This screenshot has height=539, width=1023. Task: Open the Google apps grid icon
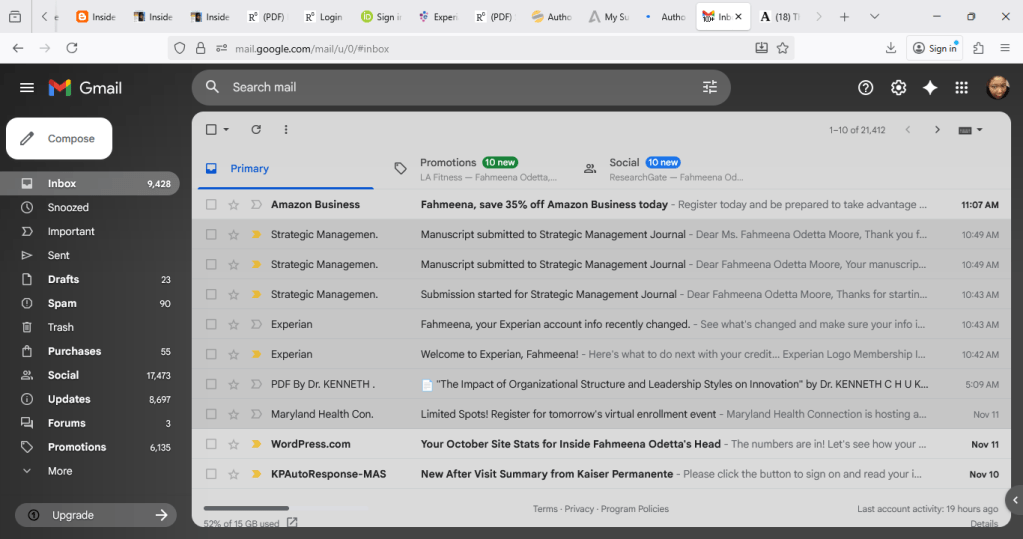pos(961,87)
